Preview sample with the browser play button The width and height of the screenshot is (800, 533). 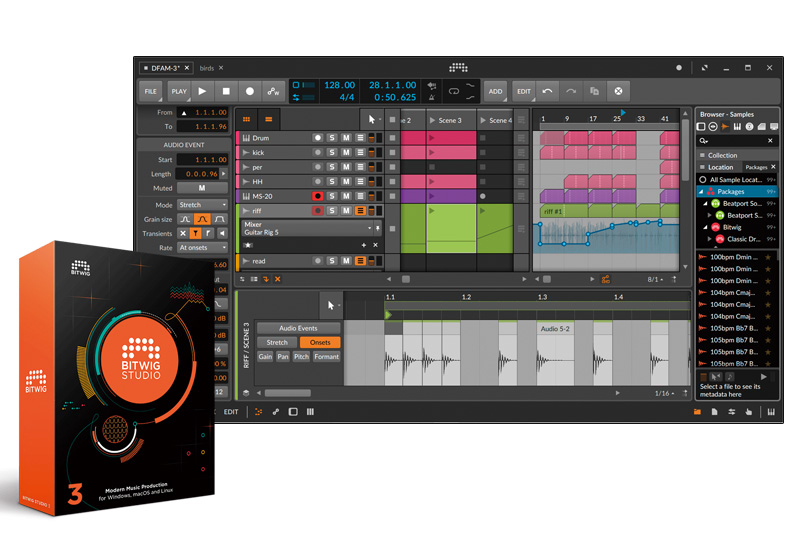763,377
